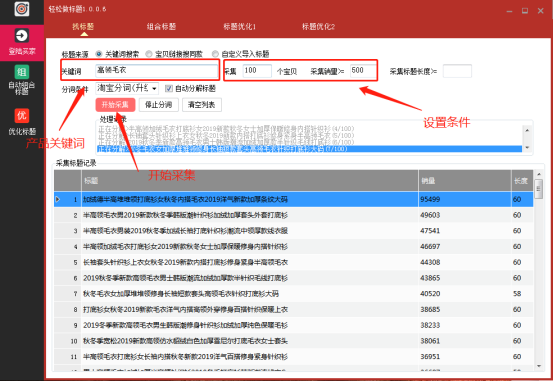Open the 自动组合标题 sidebar icon

click(x=22, y=72)
